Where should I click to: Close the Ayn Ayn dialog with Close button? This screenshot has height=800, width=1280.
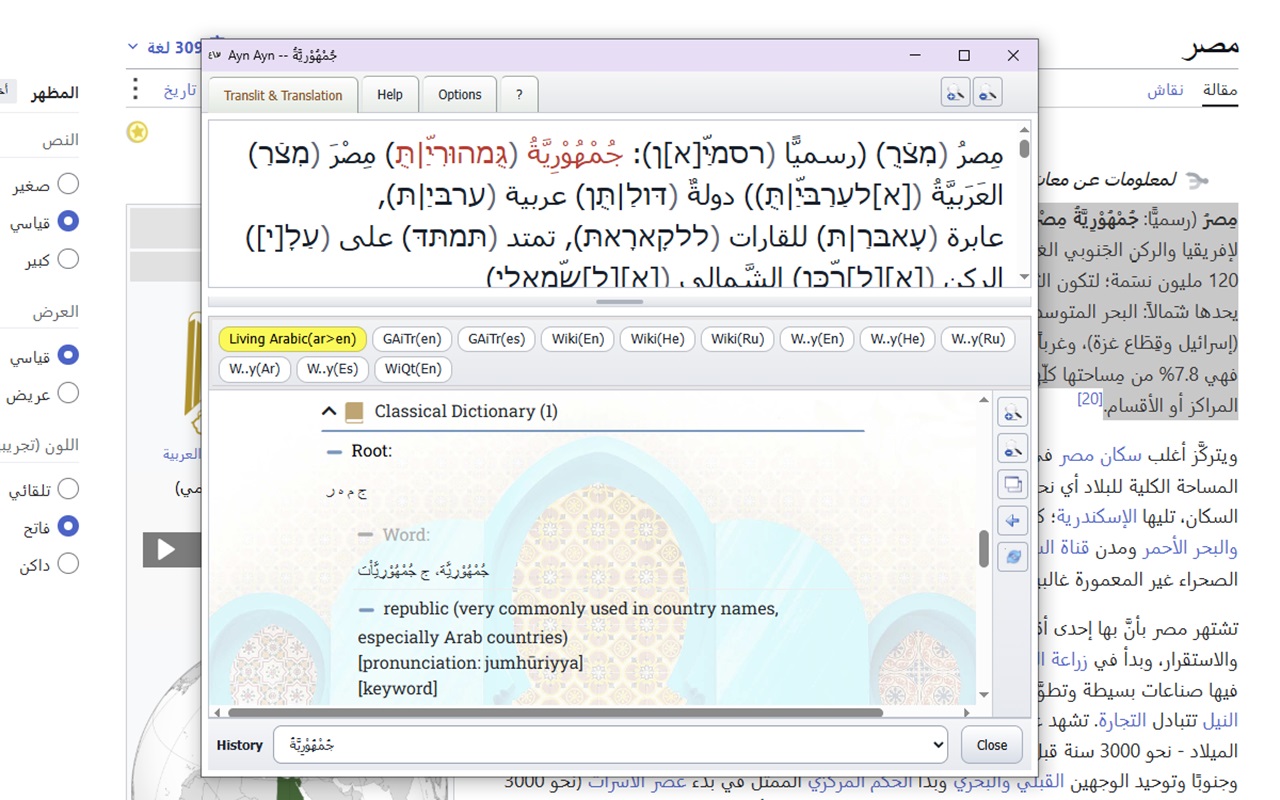coord(992,745)
